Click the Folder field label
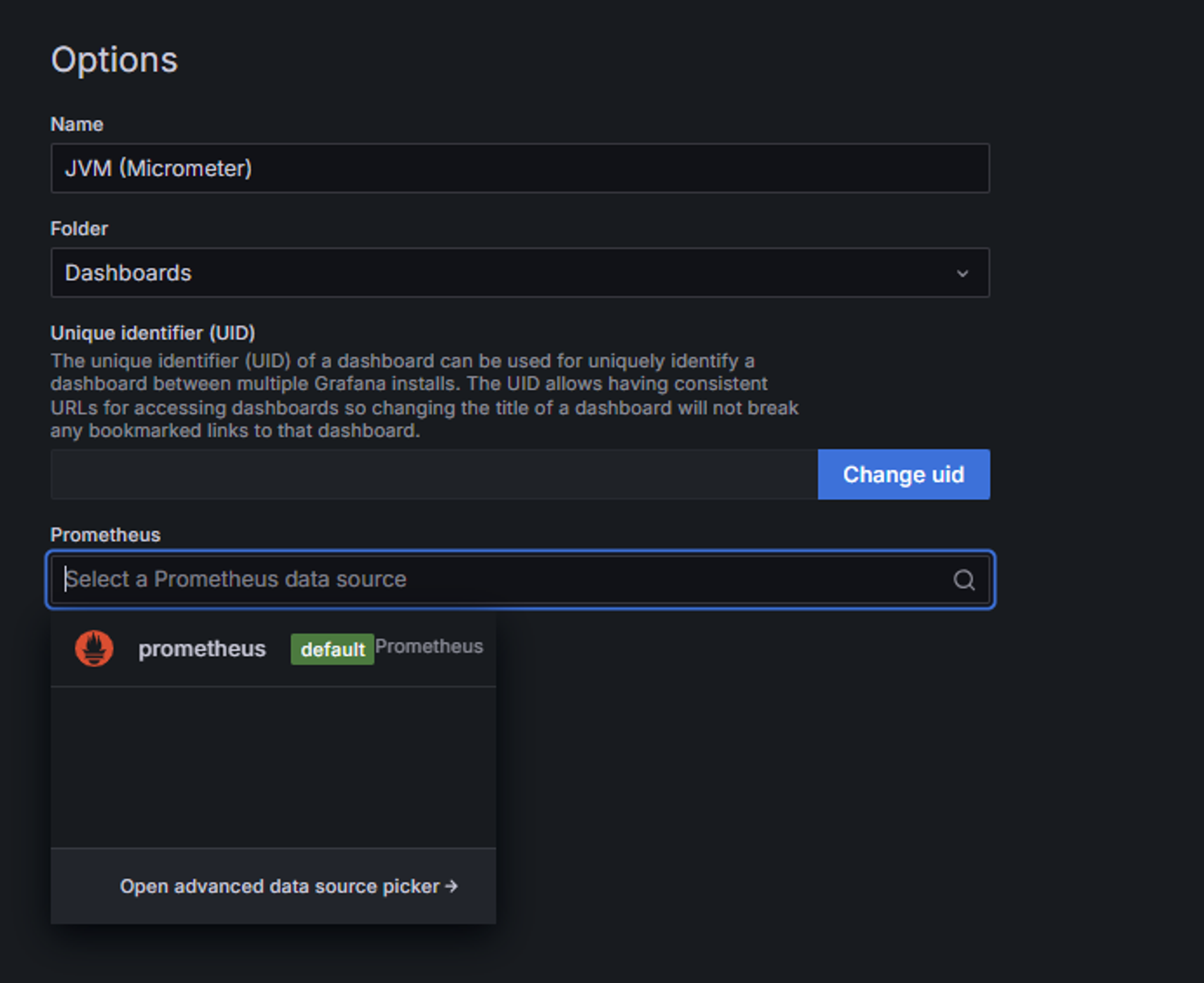The height and width of the screenshot is (983, 1204). [x=79, y=229]
